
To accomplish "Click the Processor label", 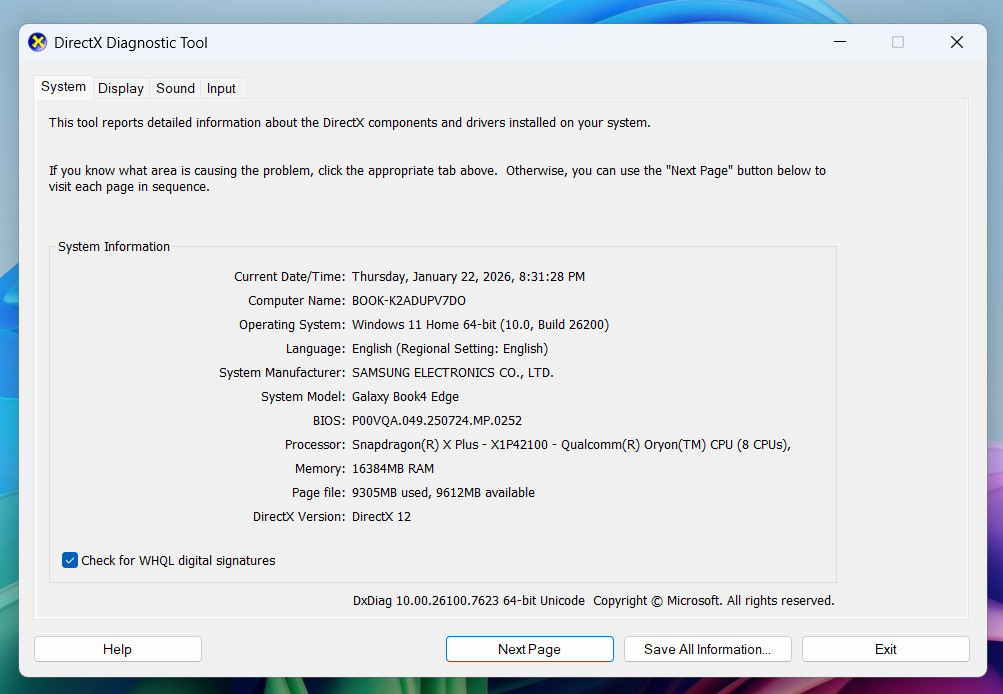I will point(315,445).
